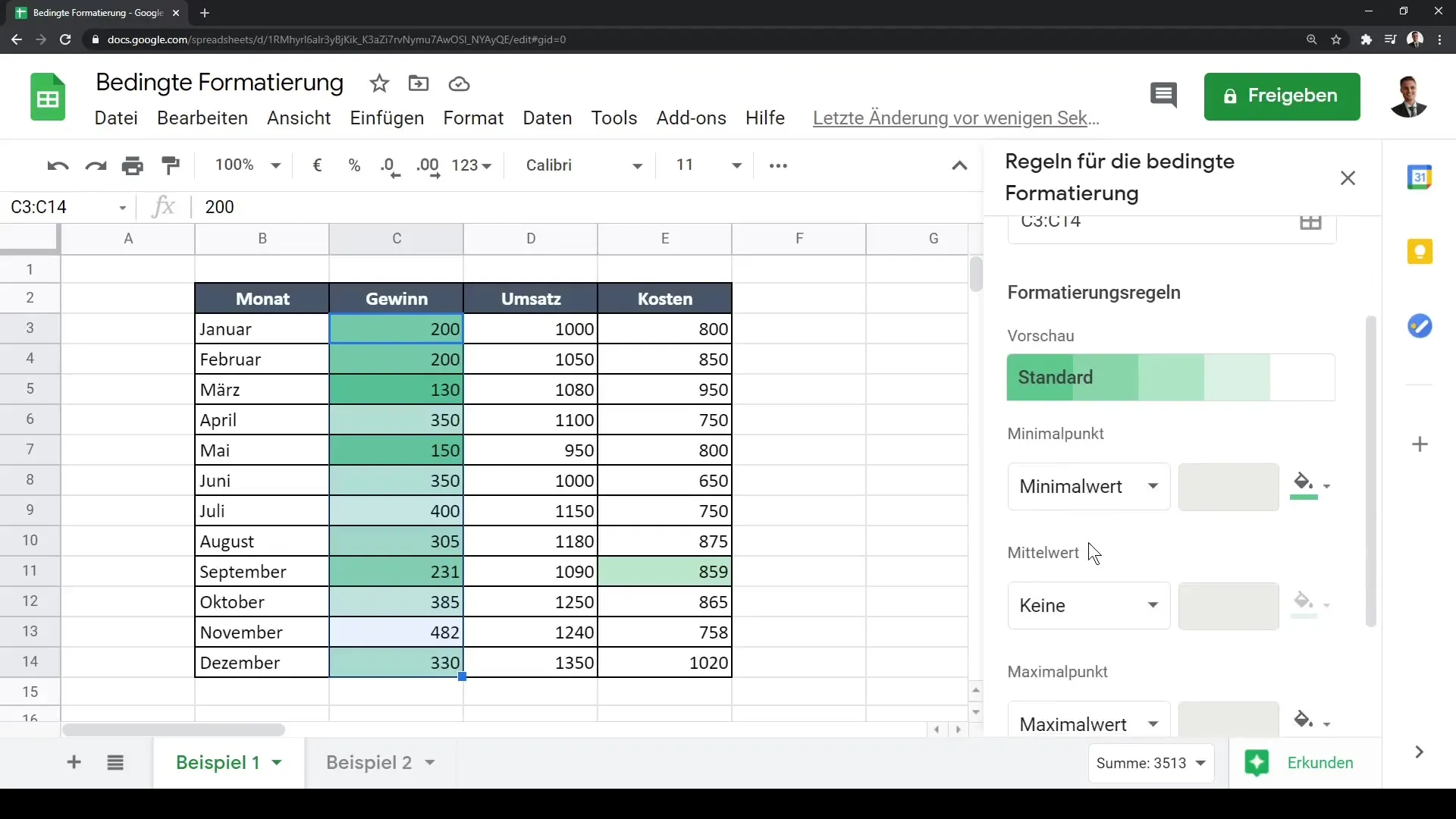The width and height of the screenshot is (1456, 819).
Task: Star the Bedingte Formatierung document
Action: 379,83
